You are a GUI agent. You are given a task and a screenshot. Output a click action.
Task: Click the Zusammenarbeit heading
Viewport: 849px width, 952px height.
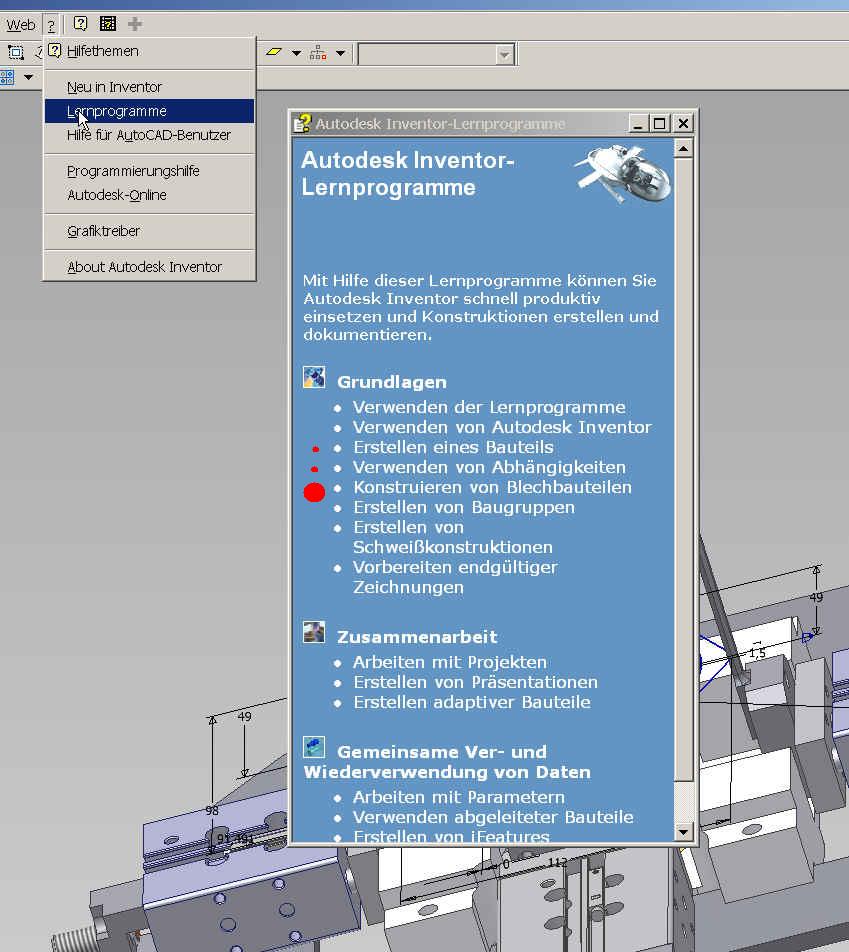(417, 637)
